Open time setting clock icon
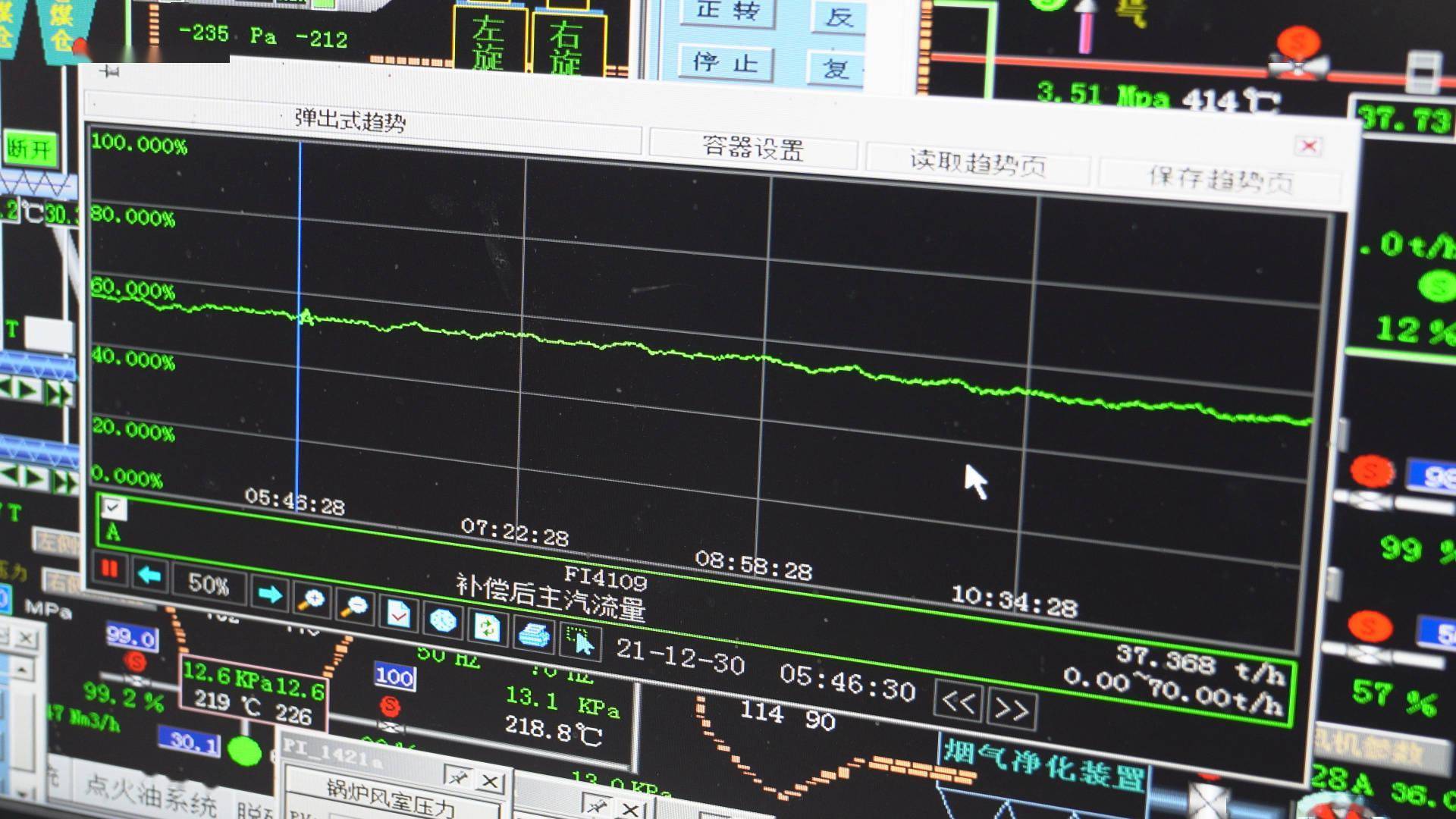 [x=443, y=620]
